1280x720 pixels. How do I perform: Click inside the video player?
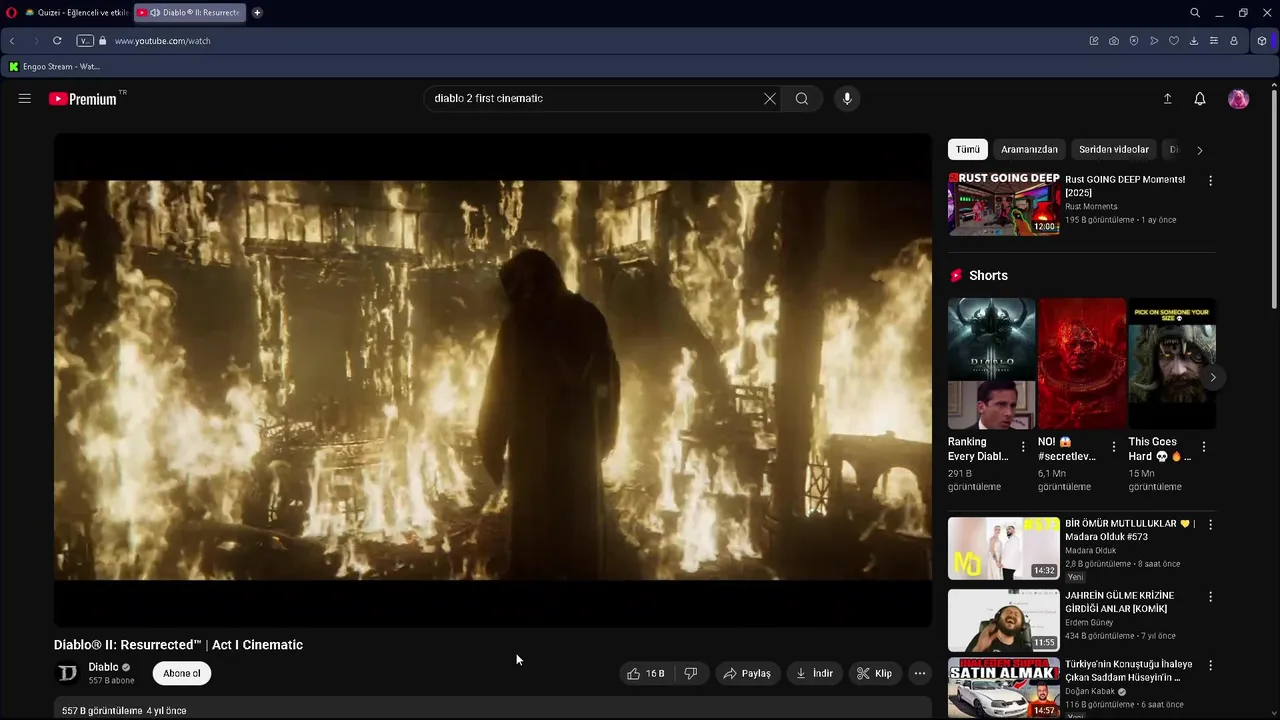(493, 380)
